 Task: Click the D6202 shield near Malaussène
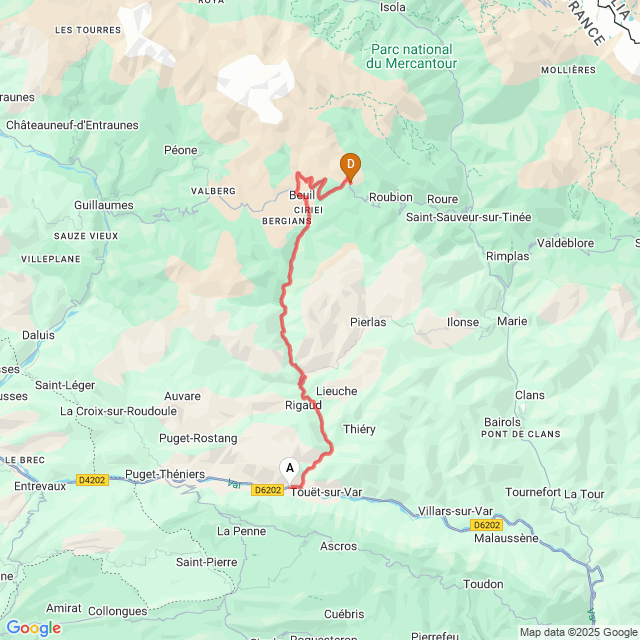486,525
